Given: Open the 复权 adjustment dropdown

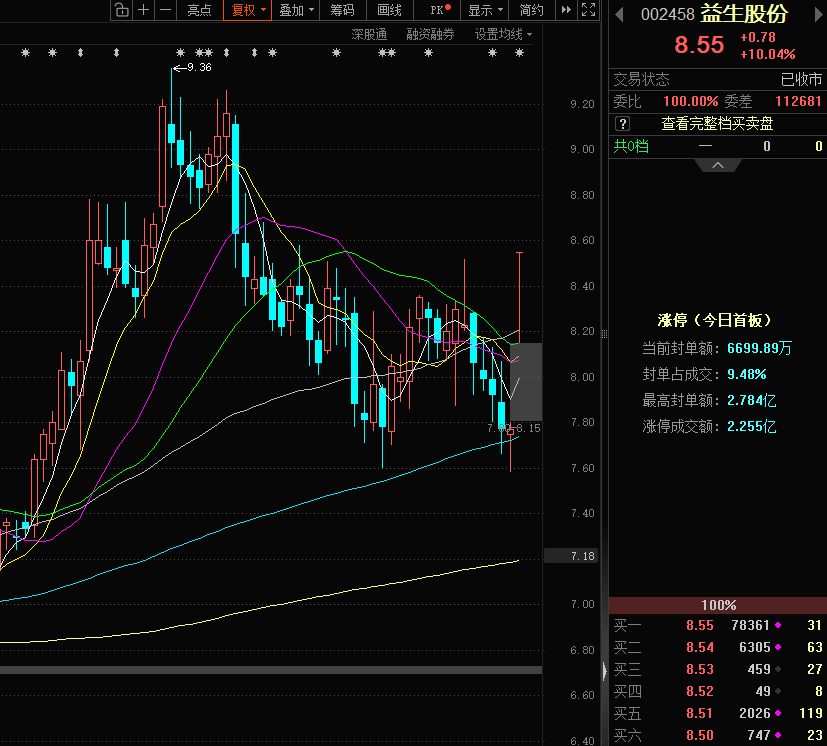Looking at the screenshot, I should [x=247, y=10].
